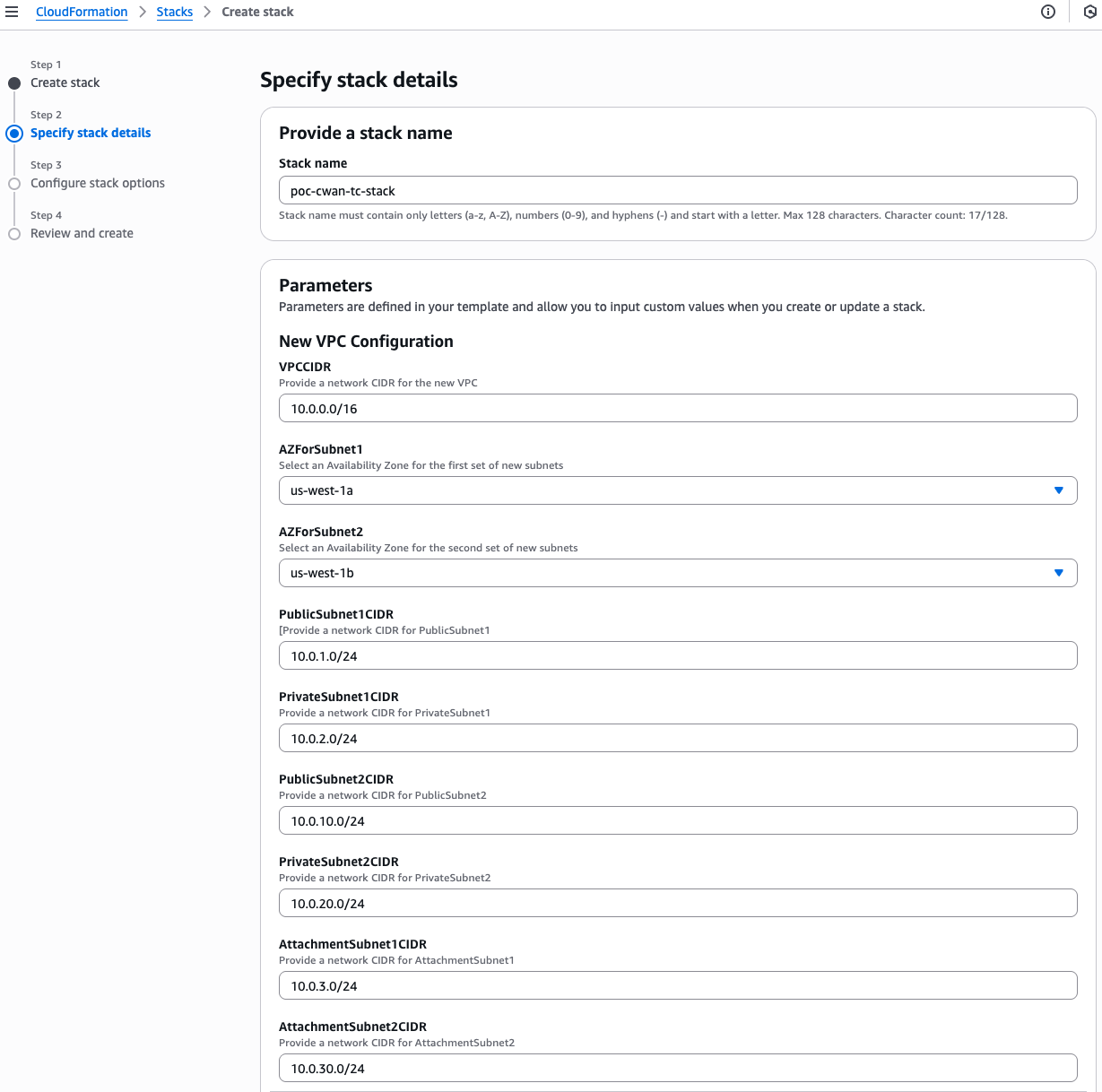
Task: Click the hexagon settings icon at top right
Action: point(1090,12)
